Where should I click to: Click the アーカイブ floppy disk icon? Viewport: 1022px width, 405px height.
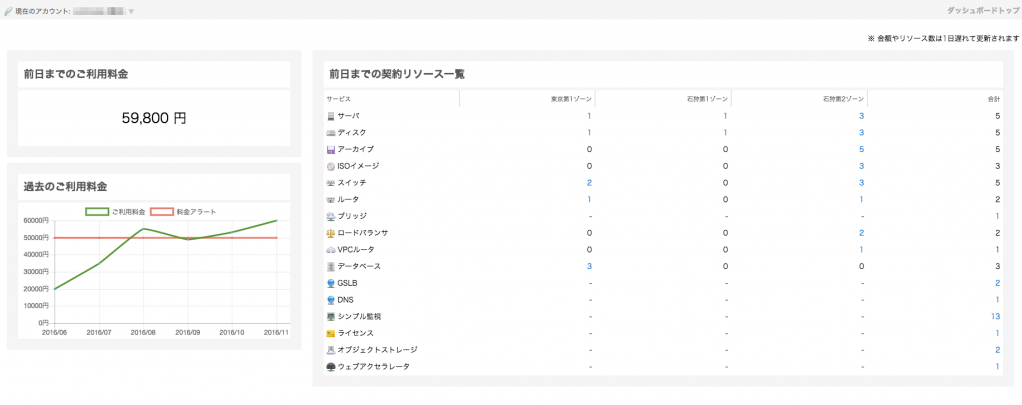coord(331,149)
